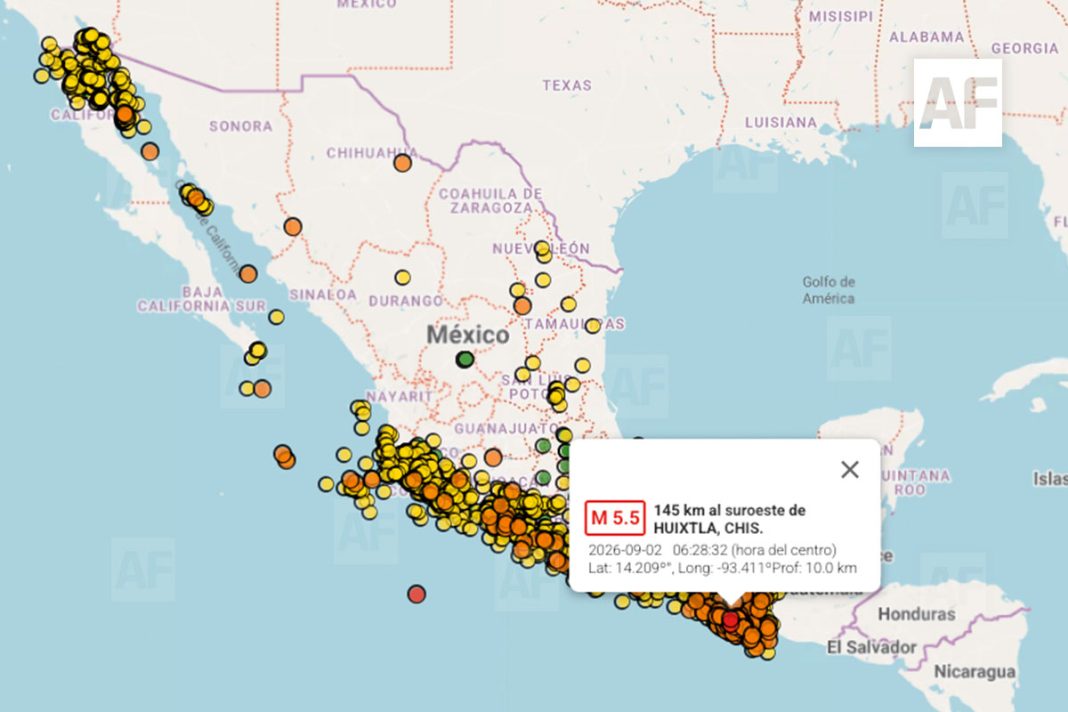Click the SONORA map label

[240, 126]
